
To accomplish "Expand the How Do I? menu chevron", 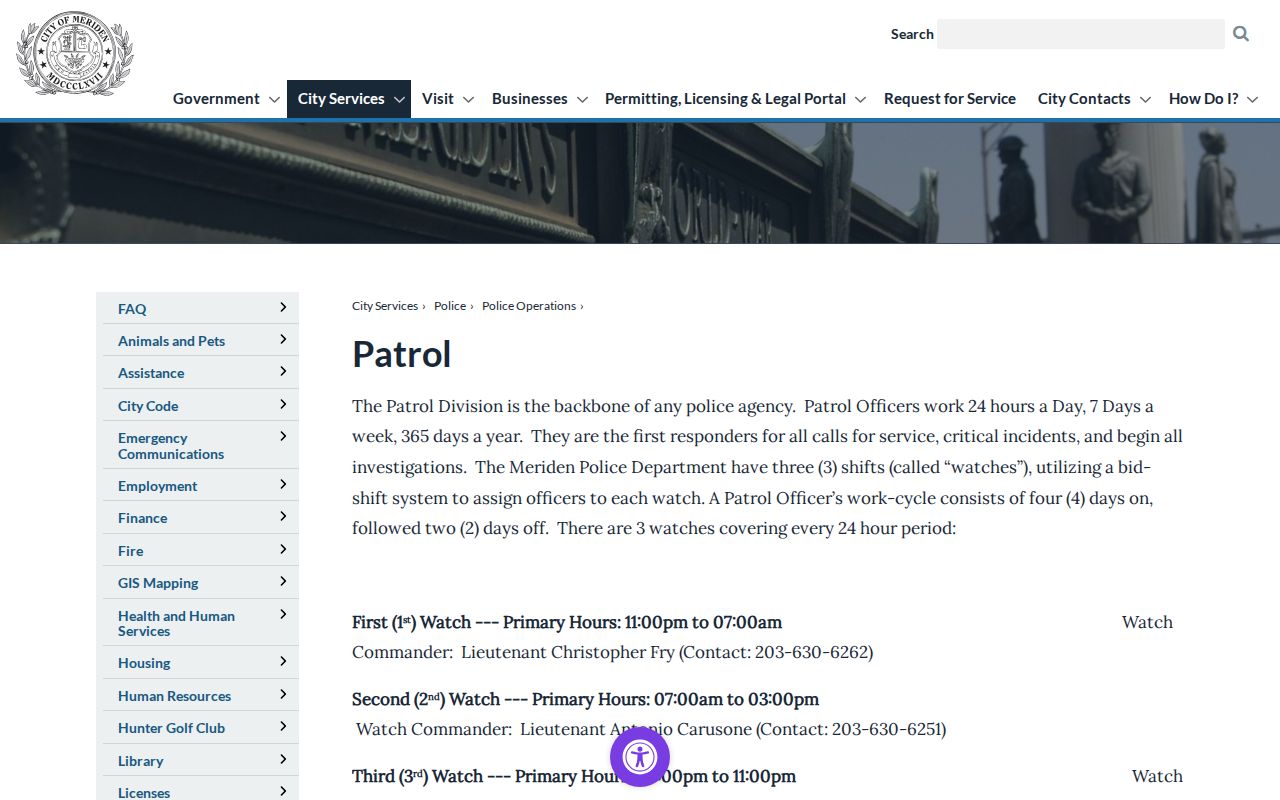I will tap(1252, 100).
